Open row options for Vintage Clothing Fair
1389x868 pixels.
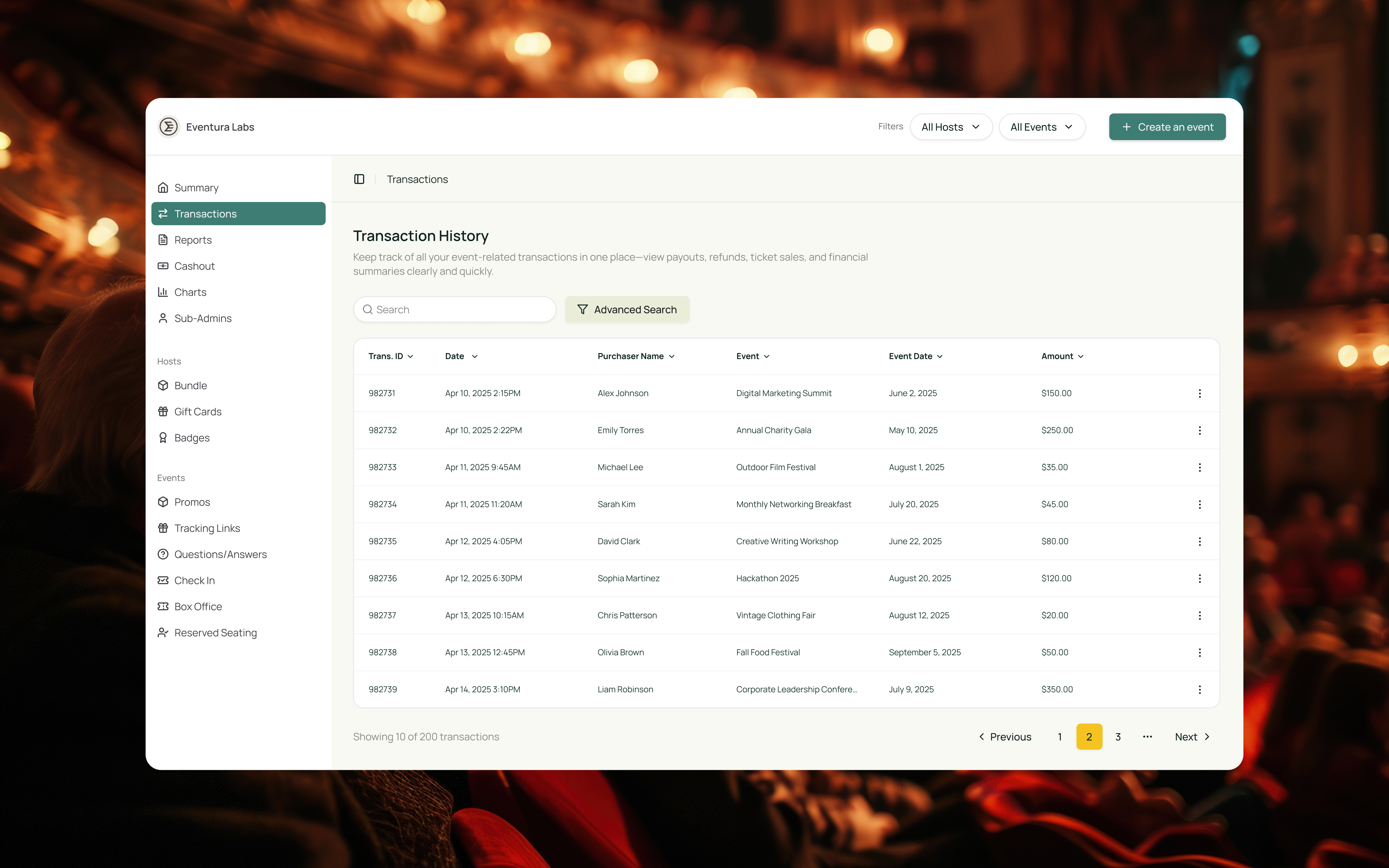[1200, 615]
